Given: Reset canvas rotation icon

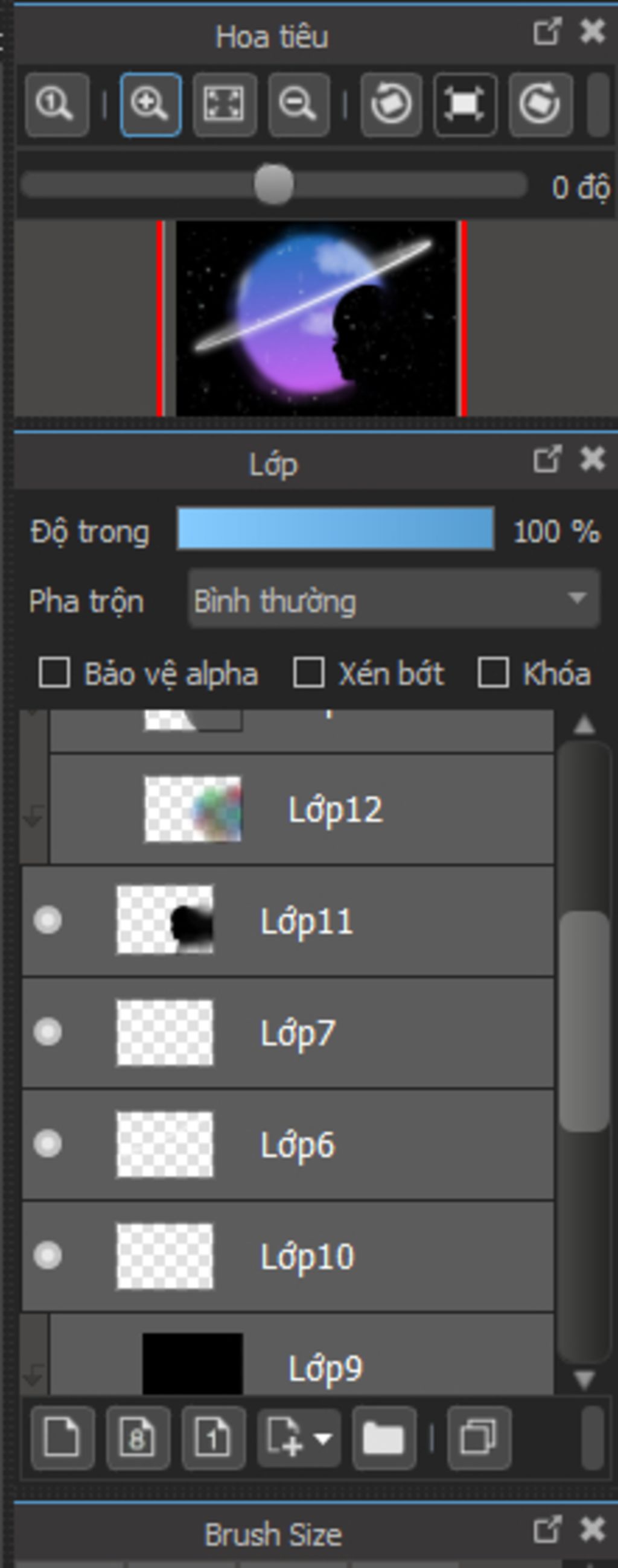Looking at the screenshot, I should [x=465, y=105].
